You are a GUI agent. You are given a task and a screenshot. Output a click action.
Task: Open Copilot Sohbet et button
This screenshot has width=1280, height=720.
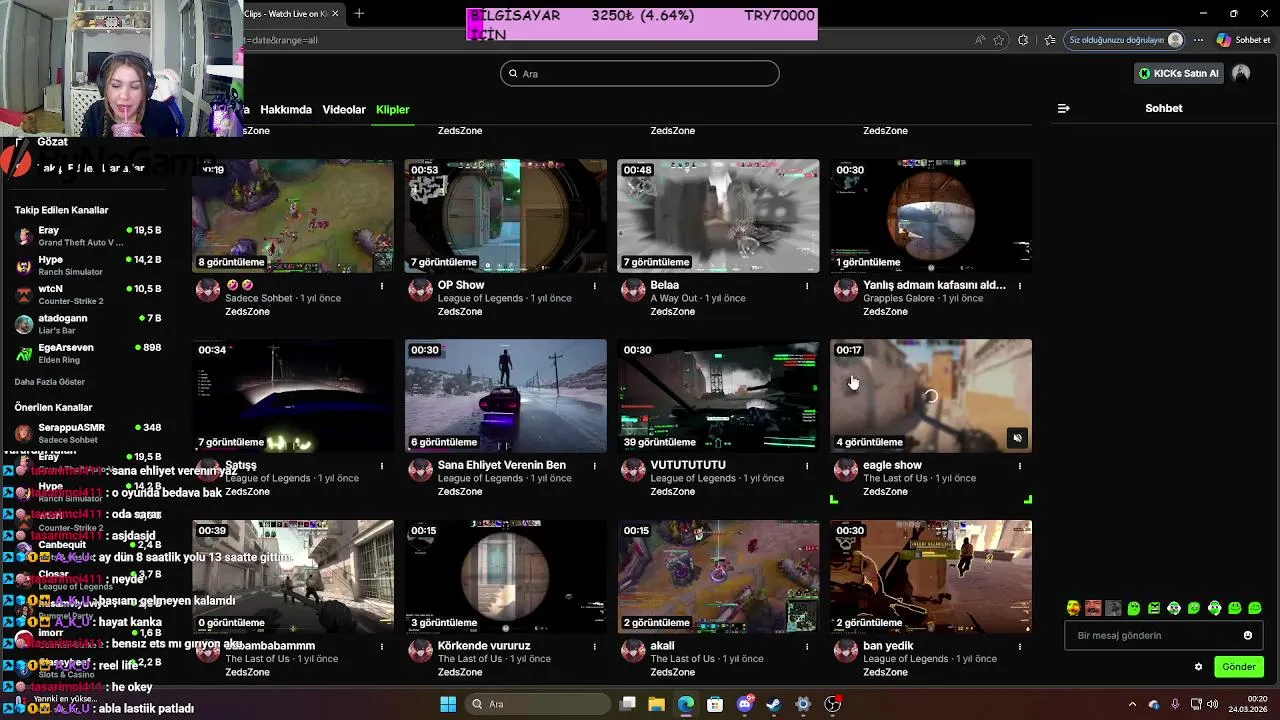[1243, 40]
